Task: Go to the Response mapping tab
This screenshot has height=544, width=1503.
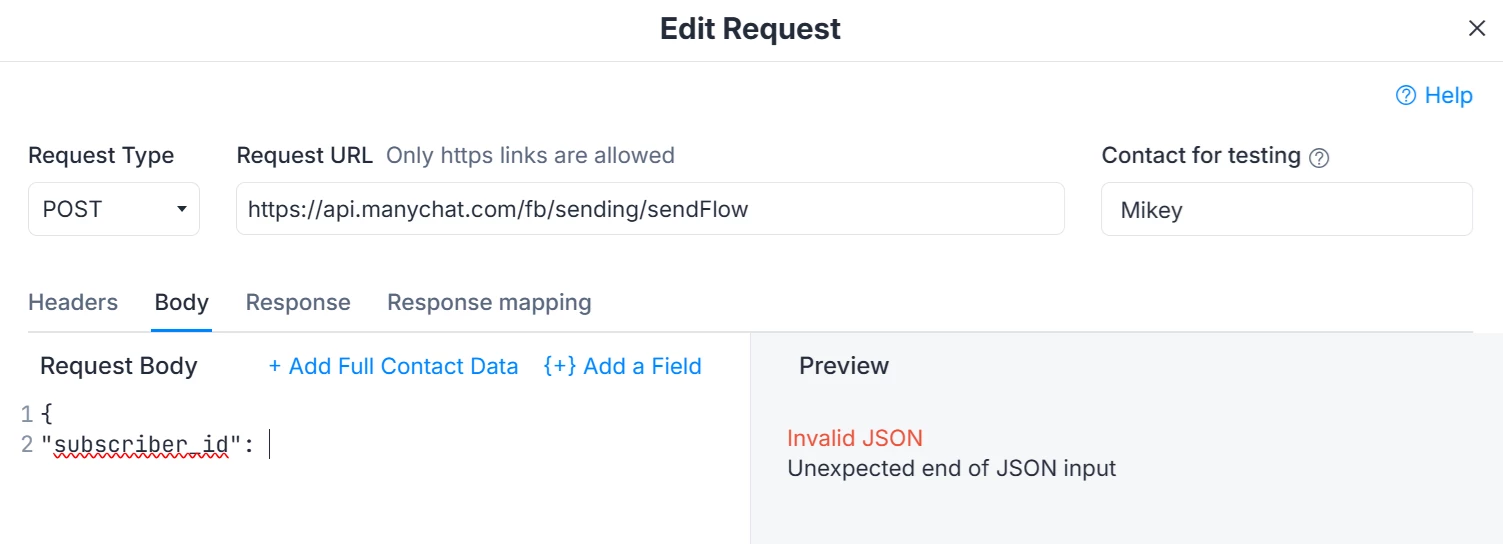Action: pyautogui.click(x=489, y=302)
